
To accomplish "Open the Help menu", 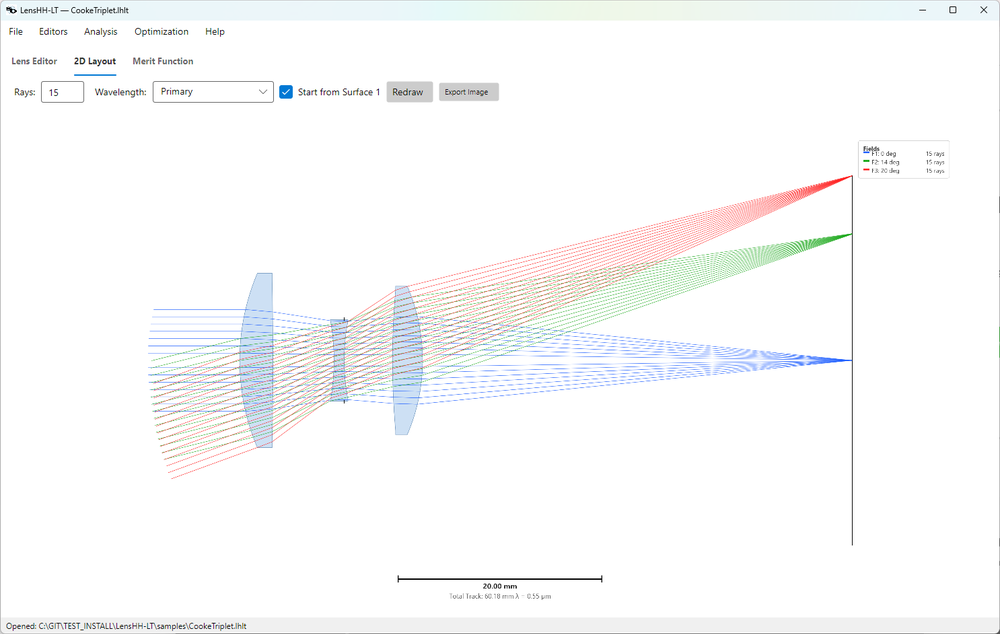I will [215, 31].
